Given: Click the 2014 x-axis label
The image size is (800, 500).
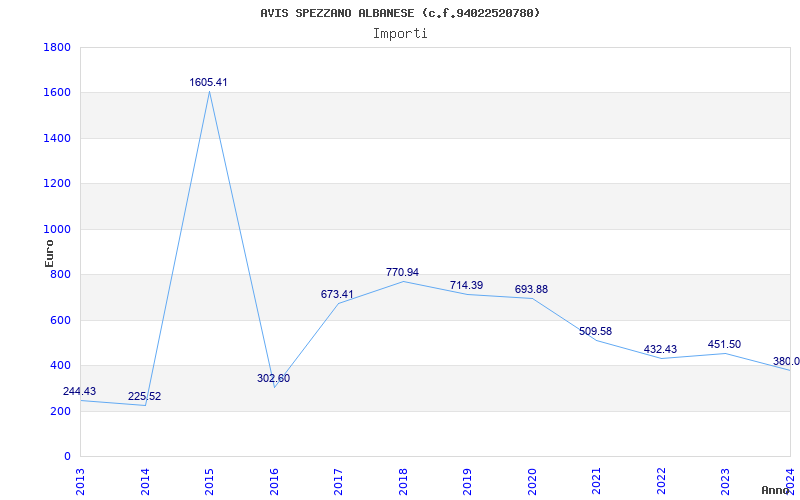Looking at the screenshot, I should coord(145,481).
